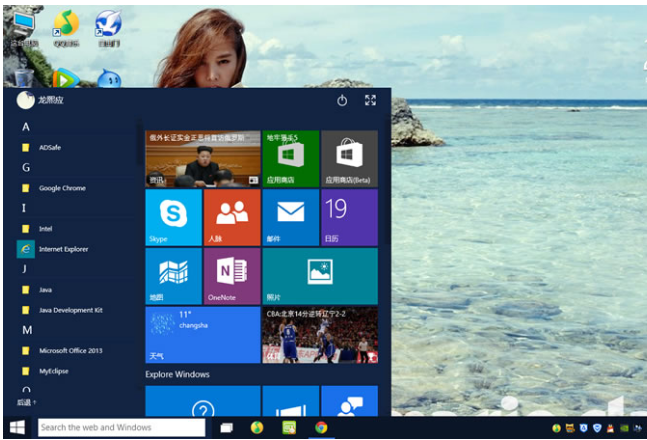This screenshot has width=647, height=440.
Task: Open the Skype tile
Action: click(173, 217)
